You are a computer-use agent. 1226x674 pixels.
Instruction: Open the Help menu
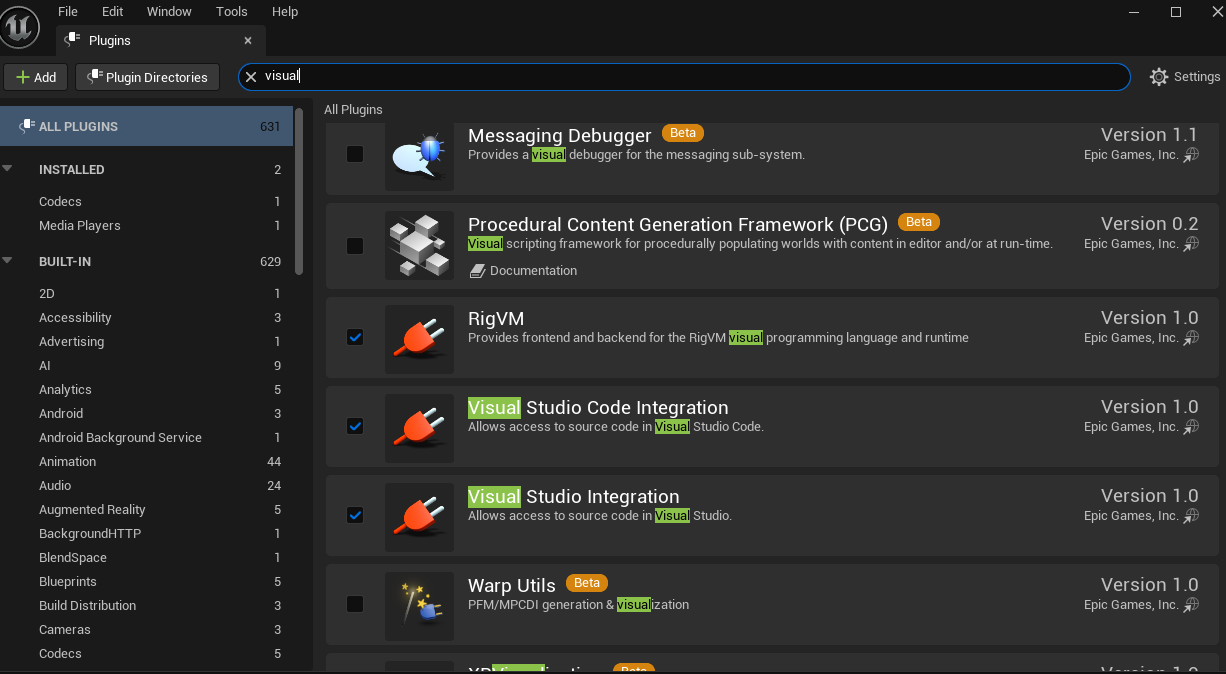[x=285, y=12]
